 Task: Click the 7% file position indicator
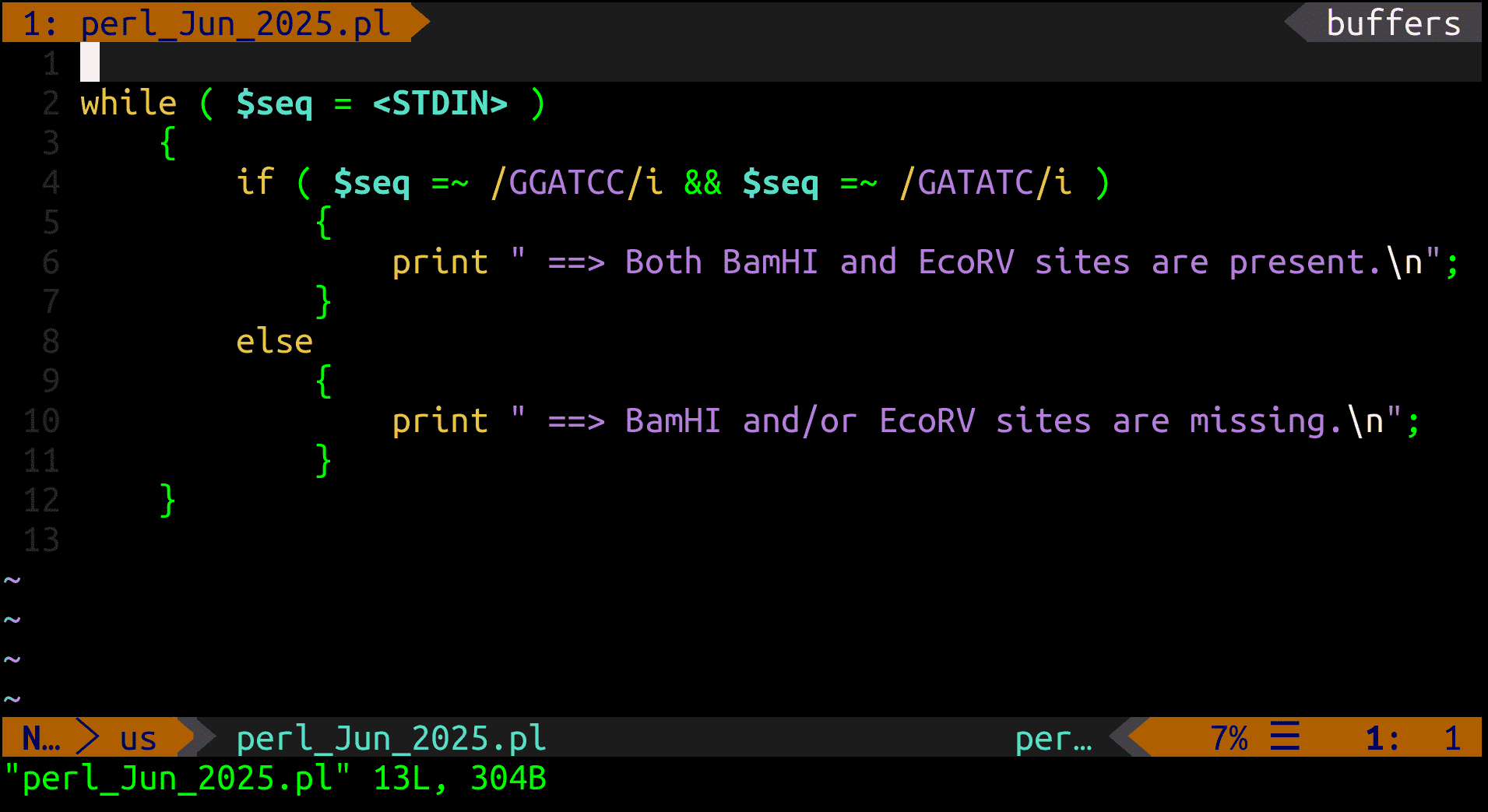tap(1229, 738)
